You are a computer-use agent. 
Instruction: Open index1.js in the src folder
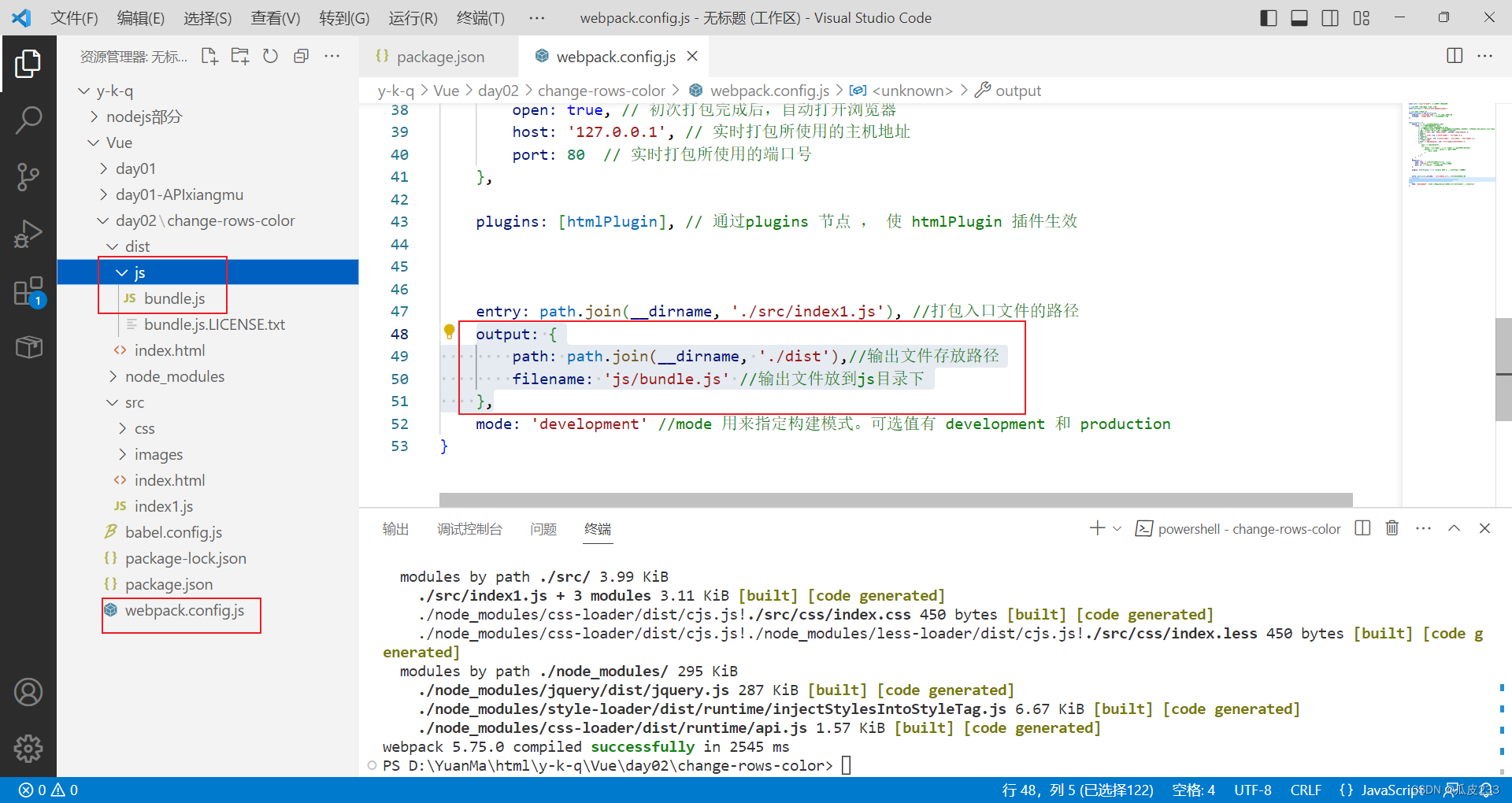(208, 506)
